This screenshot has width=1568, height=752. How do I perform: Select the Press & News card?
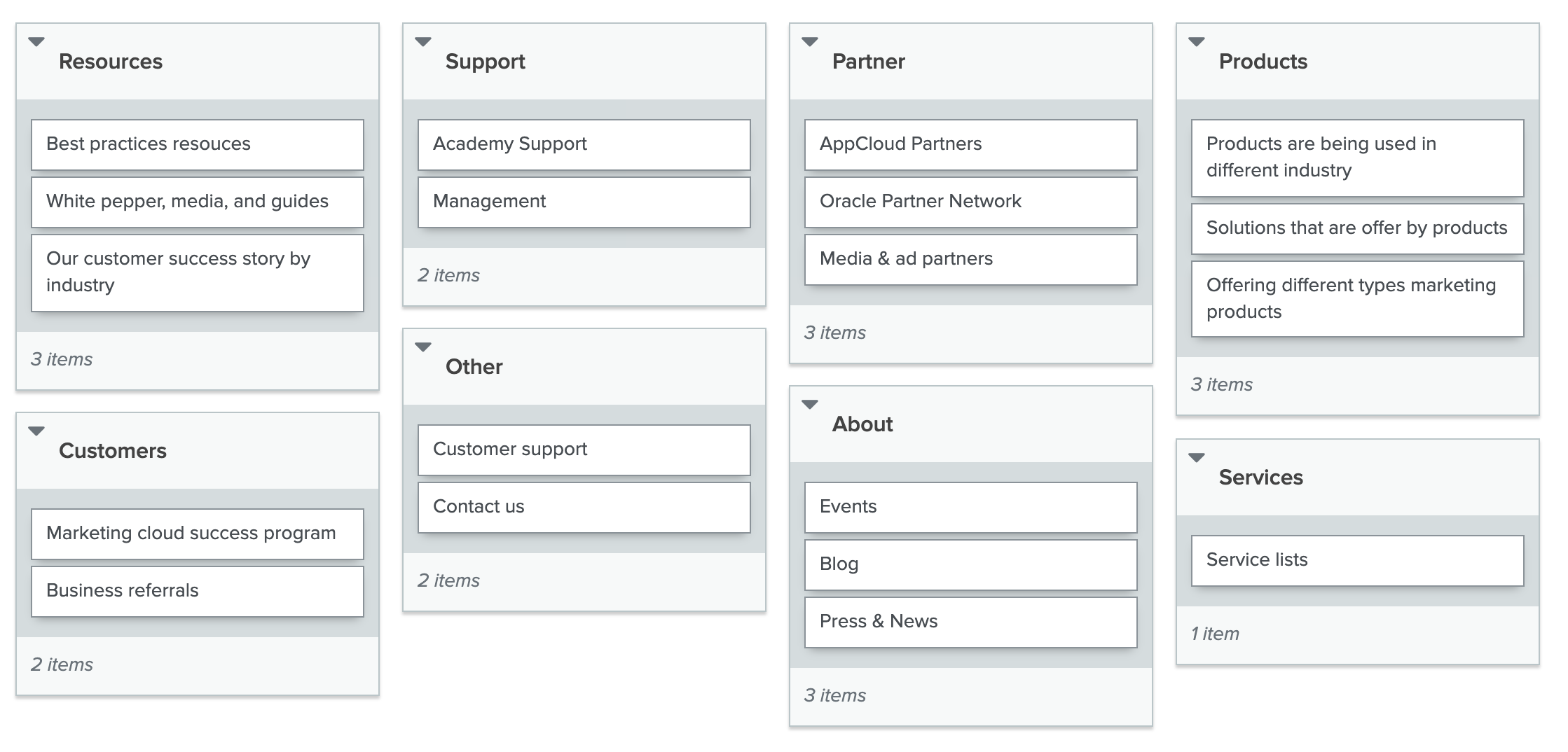[x=970, y=622]
